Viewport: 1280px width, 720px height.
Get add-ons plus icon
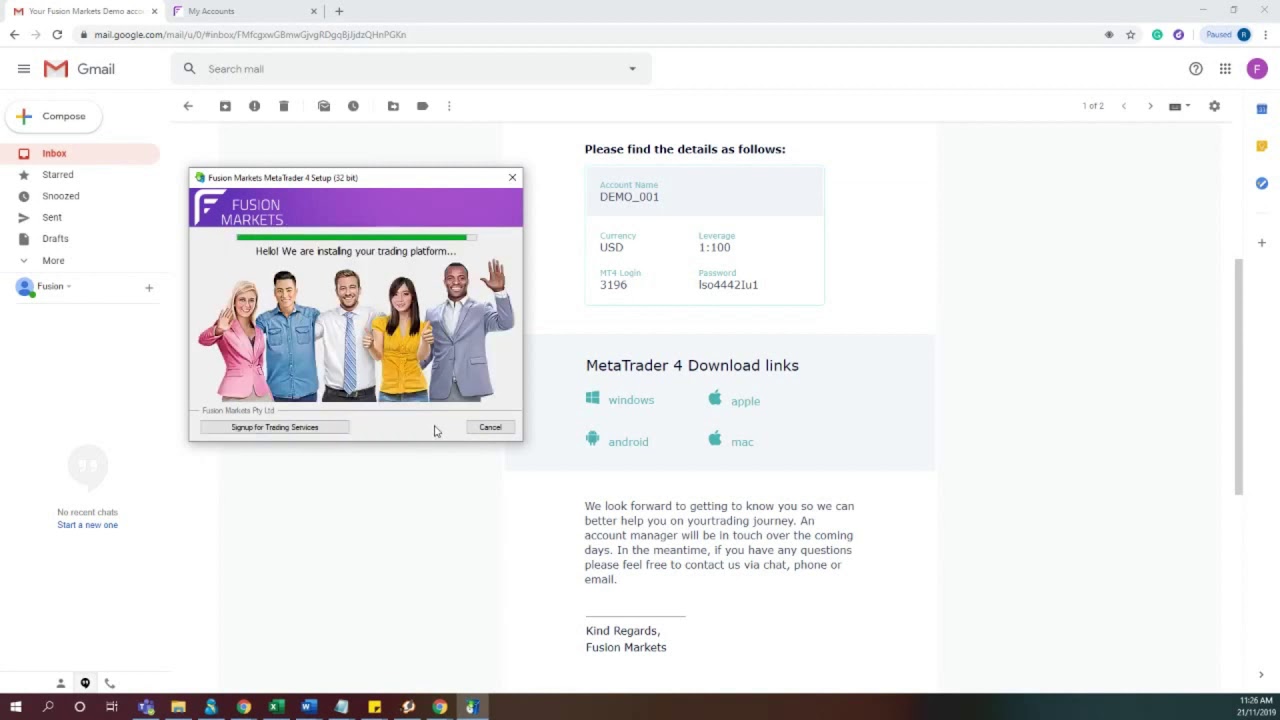[x=1262, y=243]
